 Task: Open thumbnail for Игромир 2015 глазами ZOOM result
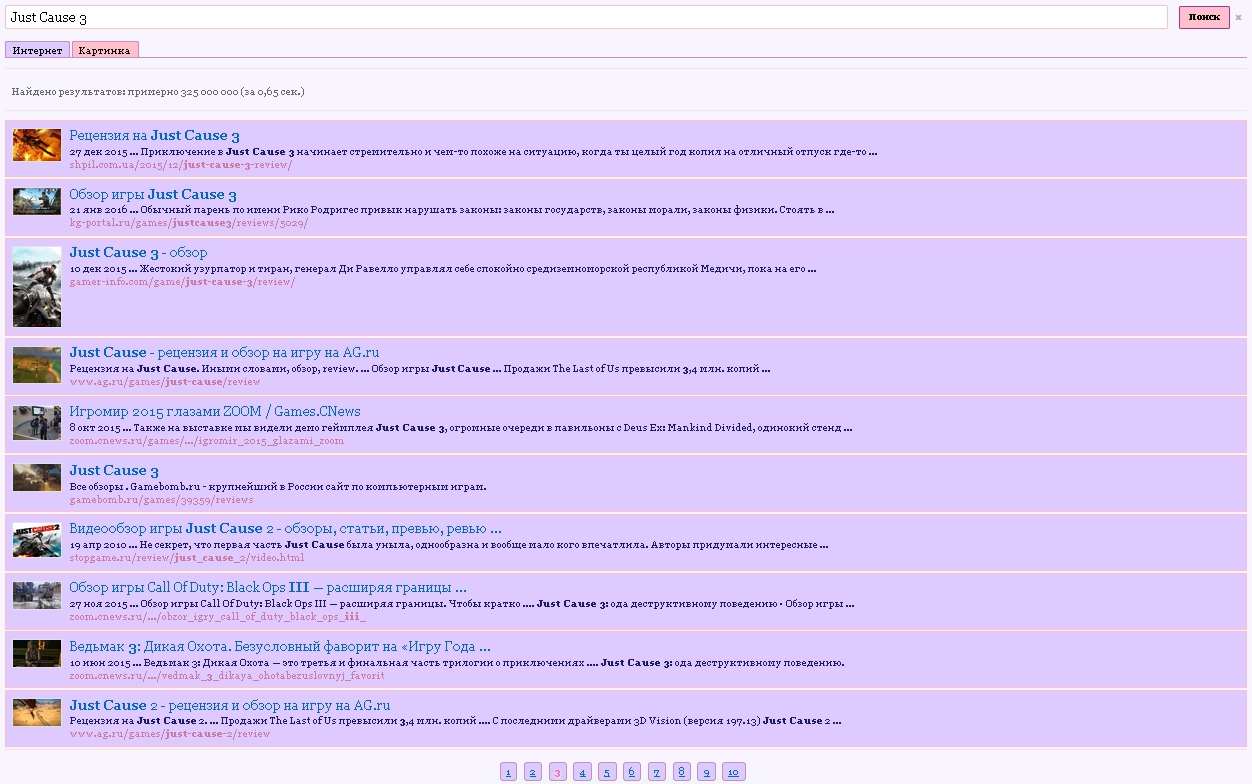coord(37,423)
